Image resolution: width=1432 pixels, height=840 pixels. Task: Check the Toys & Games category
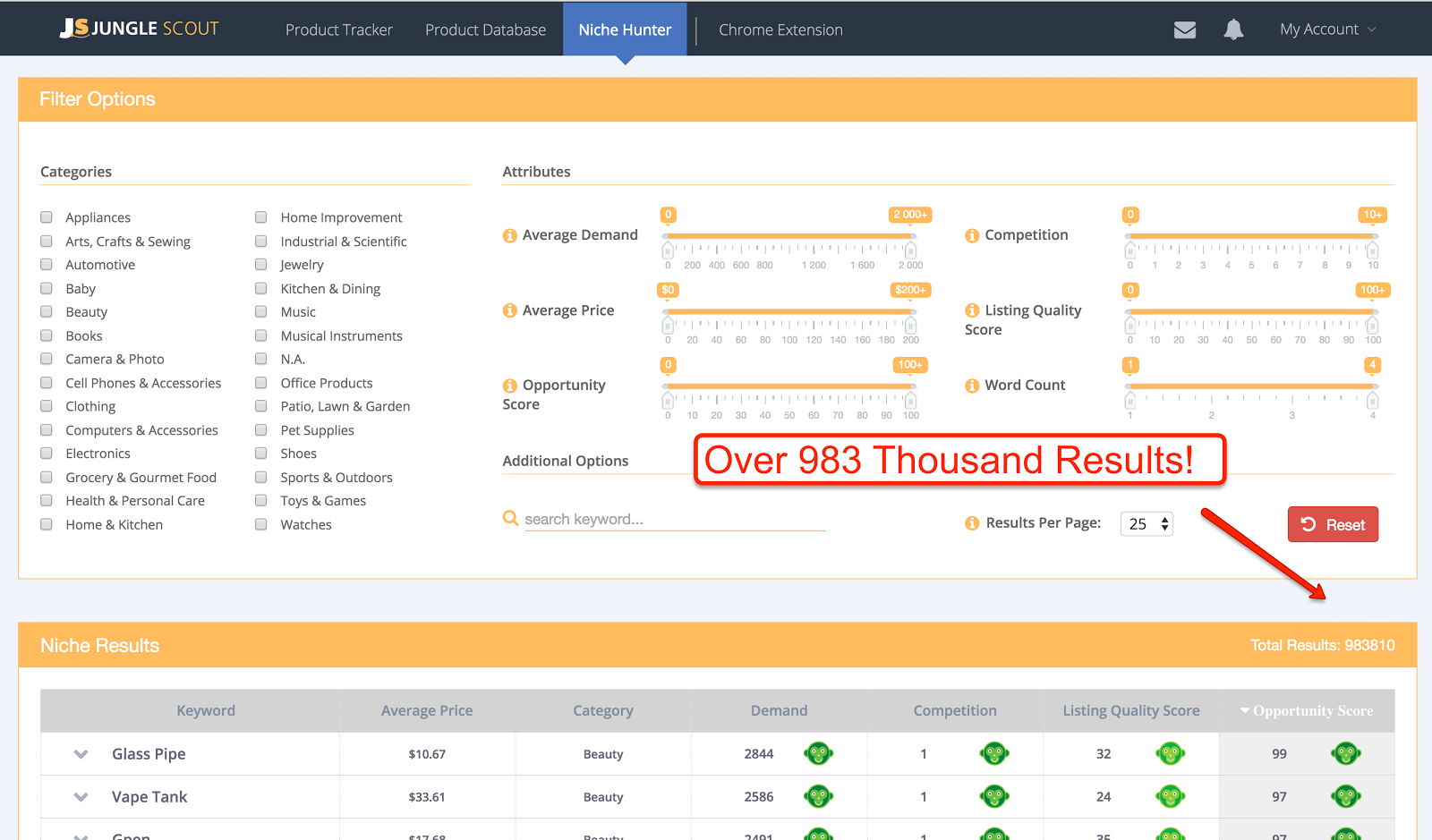(261, 501)
